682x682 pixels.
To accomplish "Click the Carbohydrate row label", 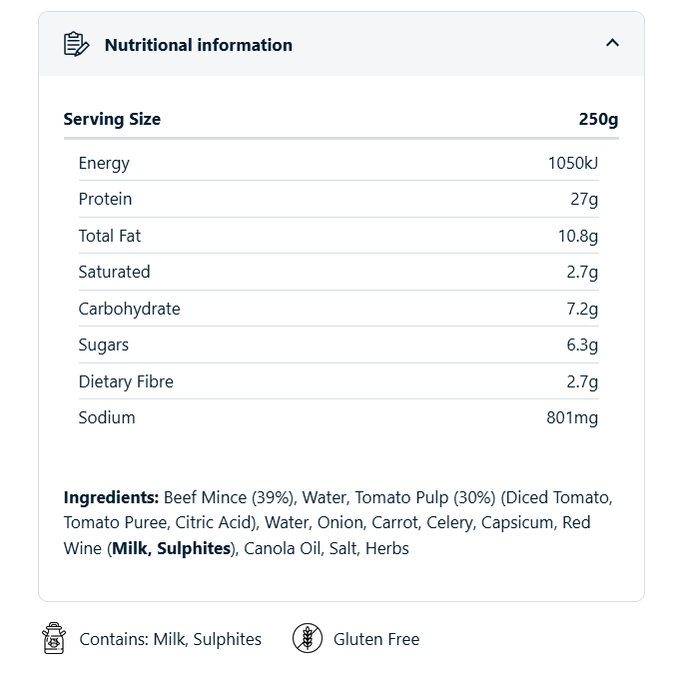I will click(x=129, y=309).
